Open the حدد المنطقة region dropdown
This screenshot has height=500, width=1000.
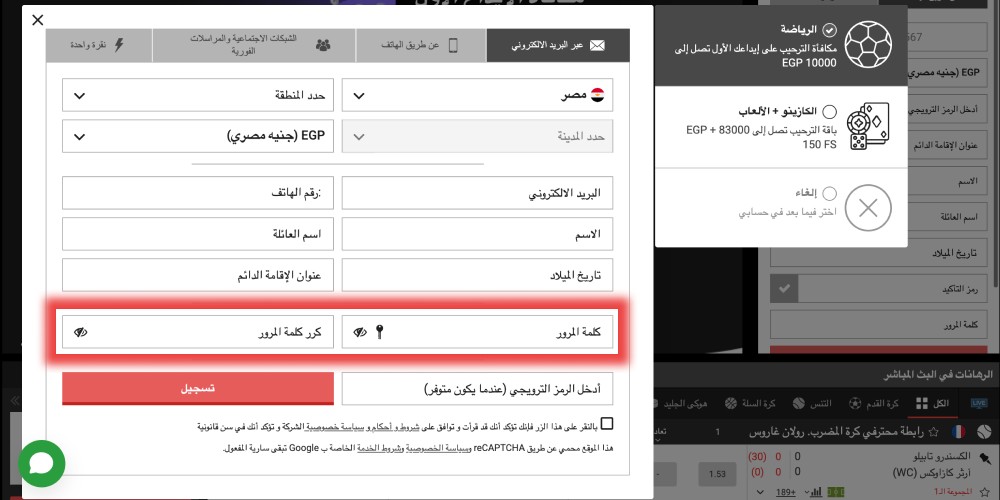198,96
